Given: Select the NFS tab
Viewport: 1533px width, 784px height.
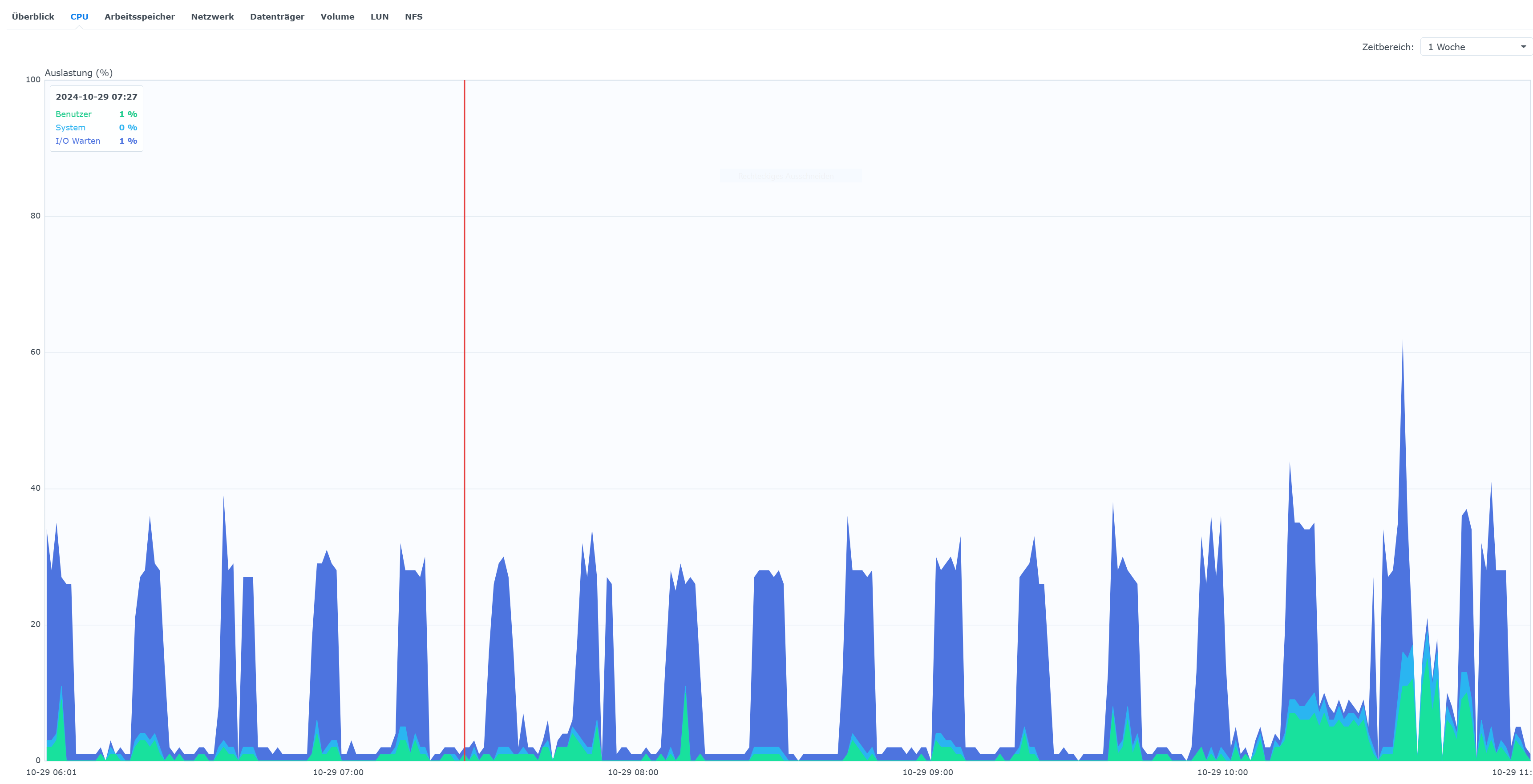Looking at the screenshot, I should (413, 16).
